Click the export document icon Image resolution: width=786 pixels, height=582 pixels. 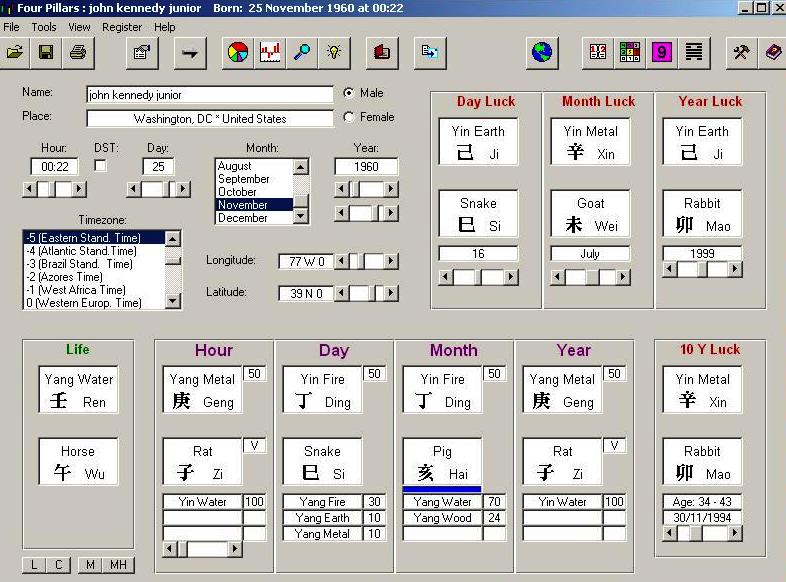[x=430, y=52]
